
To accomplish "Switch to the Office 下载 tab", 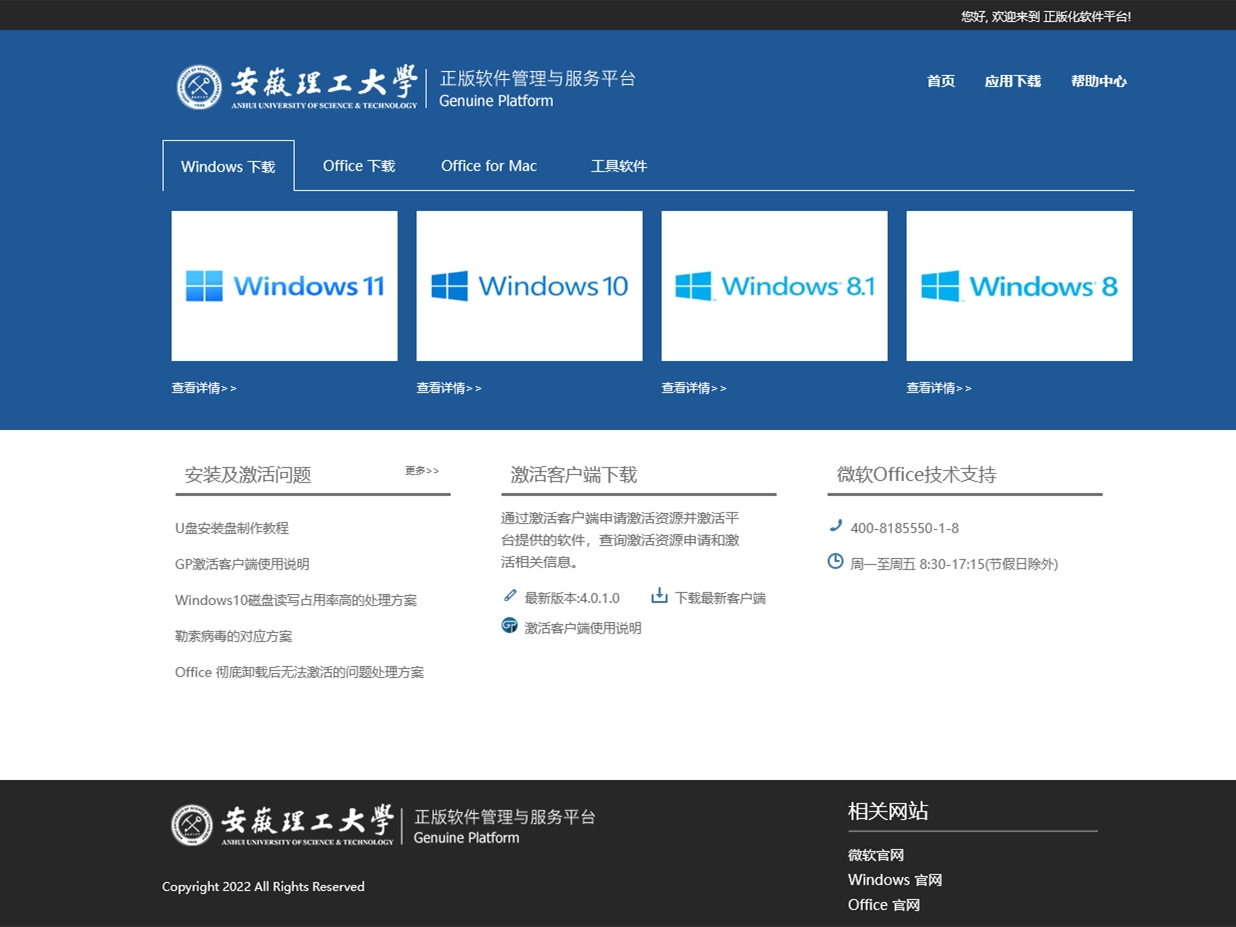I will click(x=359, y=166).
